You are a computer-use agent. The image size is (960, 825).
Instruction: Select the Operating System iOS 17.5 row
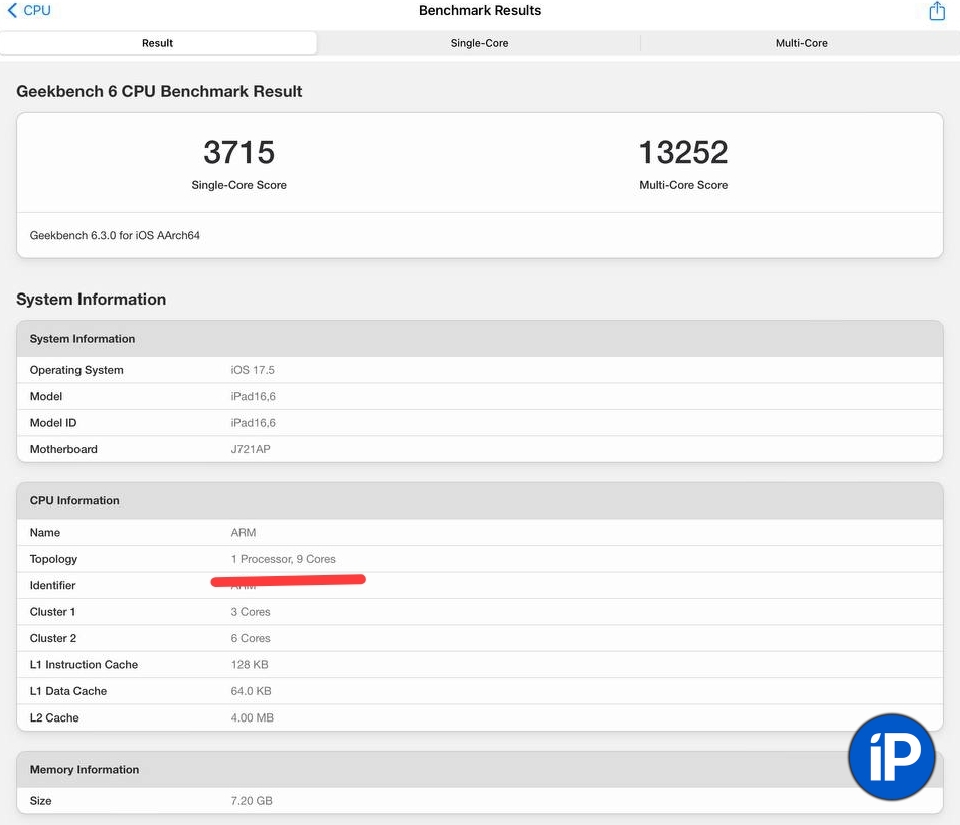[x=479, y=370]
